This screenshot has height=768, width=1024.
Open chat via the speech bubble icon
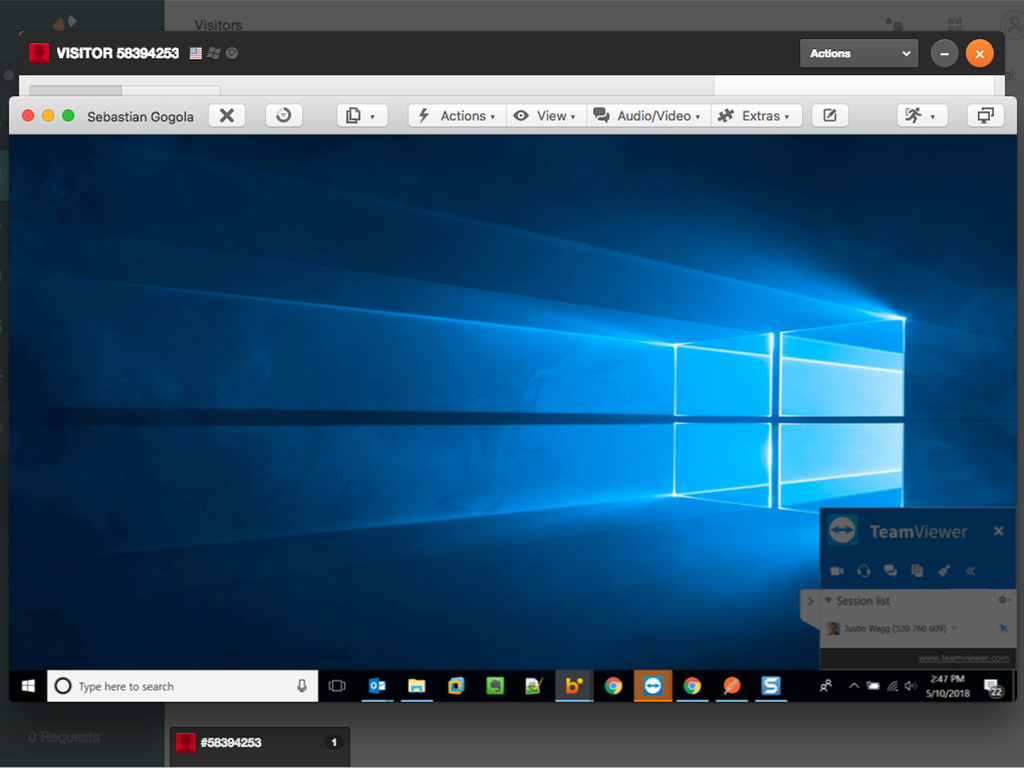[x=891, y=570]
